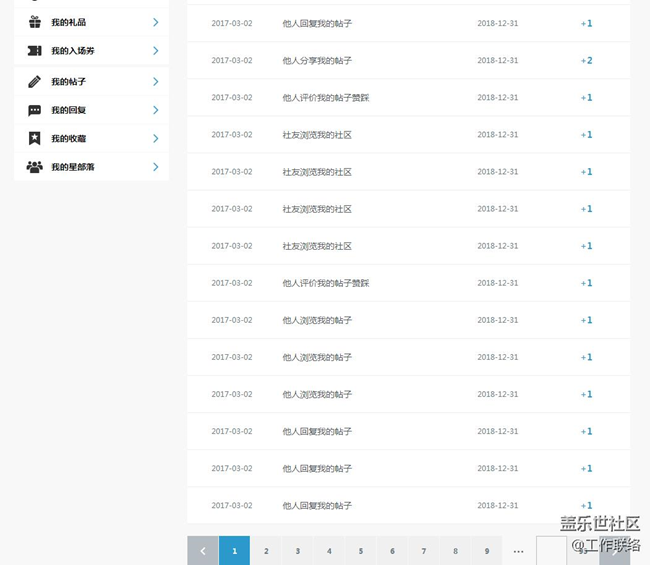The image size is (650, 565).
Task: Jump to page 8
Action: click(455, 550)
